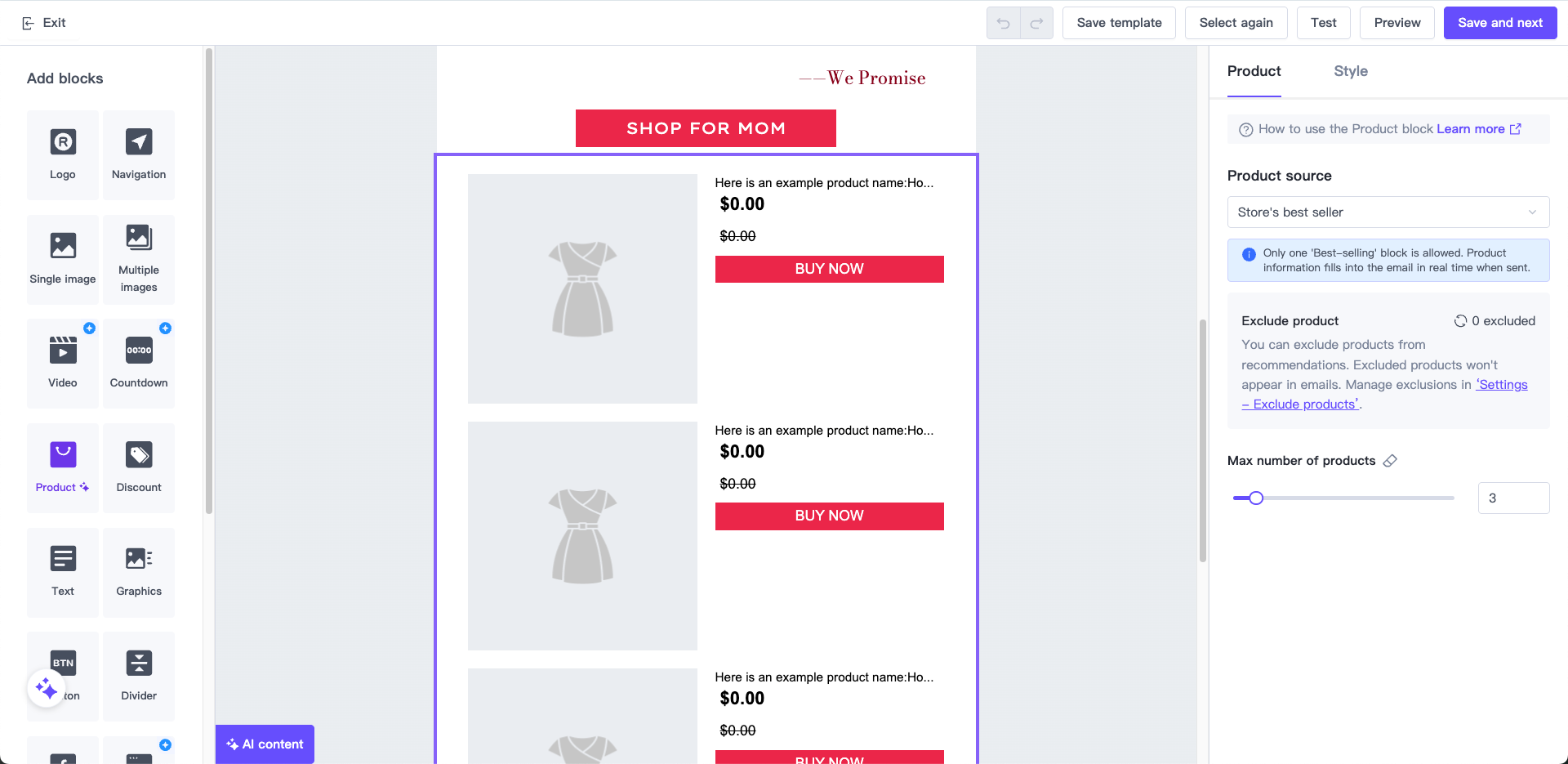1568x764 pixels.
Task: Insert a Countdown timer block
Action: click(x=139, y=363)
